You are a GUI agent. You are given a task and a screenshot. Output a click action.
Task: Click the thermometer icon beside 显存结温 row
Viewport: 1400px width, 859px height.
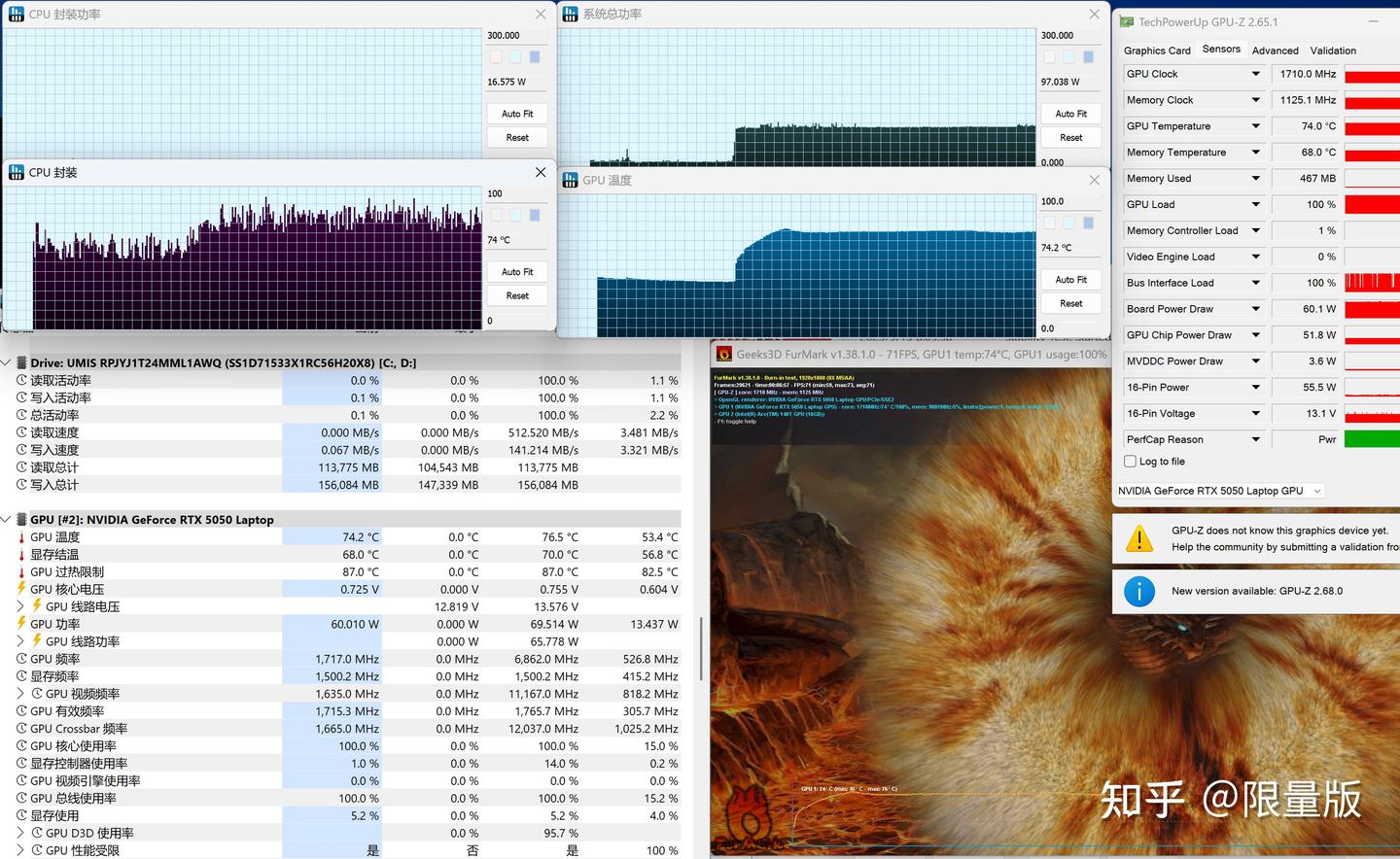21,555
